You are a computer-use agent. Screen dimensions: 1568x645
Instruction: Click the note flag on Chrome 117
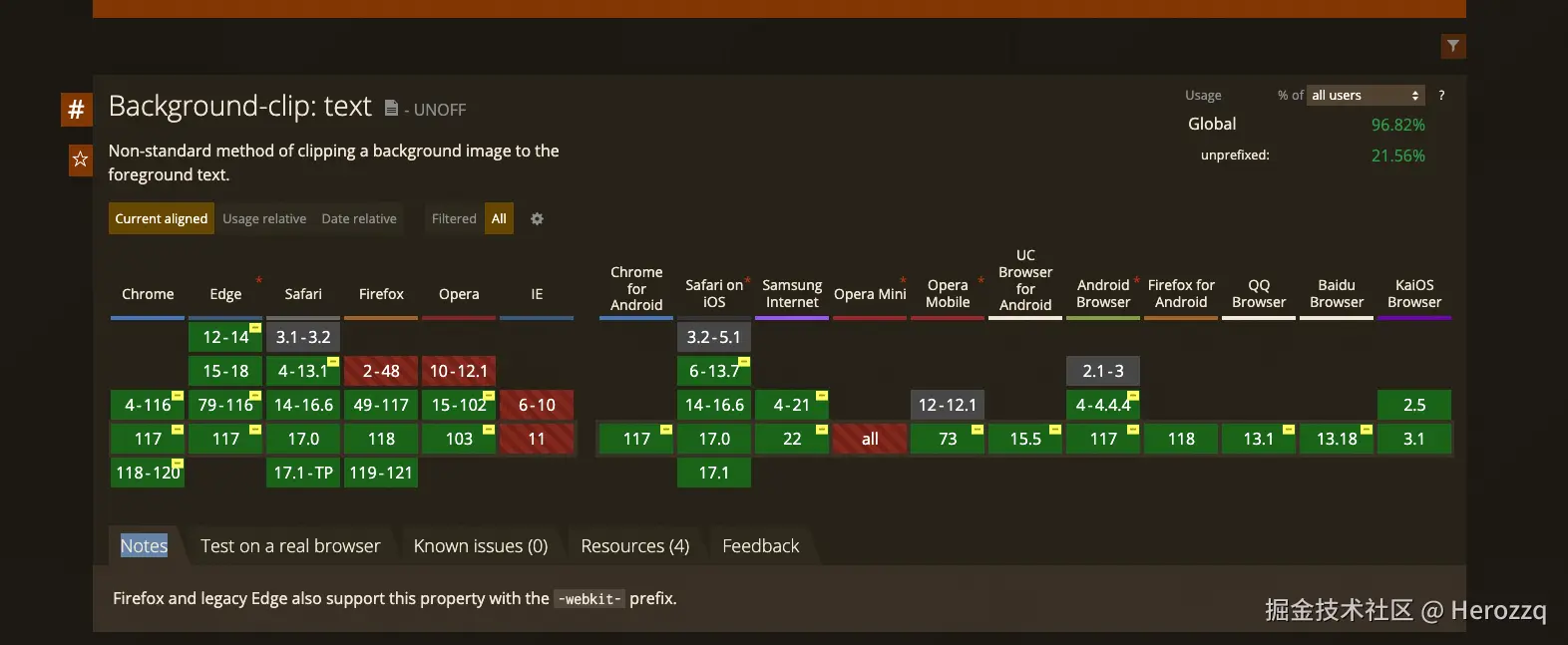[178, 430]
